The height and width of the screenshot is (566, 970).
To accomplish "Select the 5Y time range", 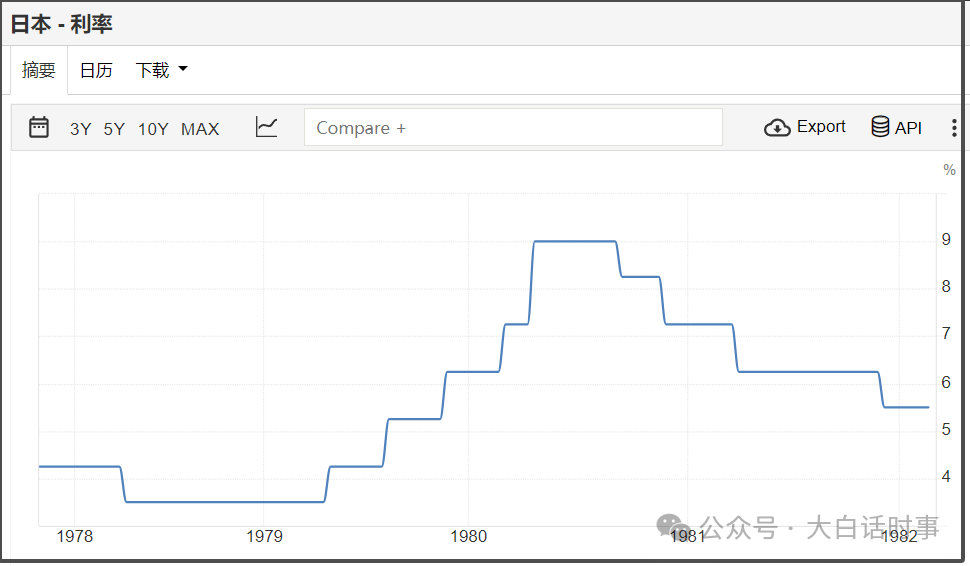I will pos(114,128).
